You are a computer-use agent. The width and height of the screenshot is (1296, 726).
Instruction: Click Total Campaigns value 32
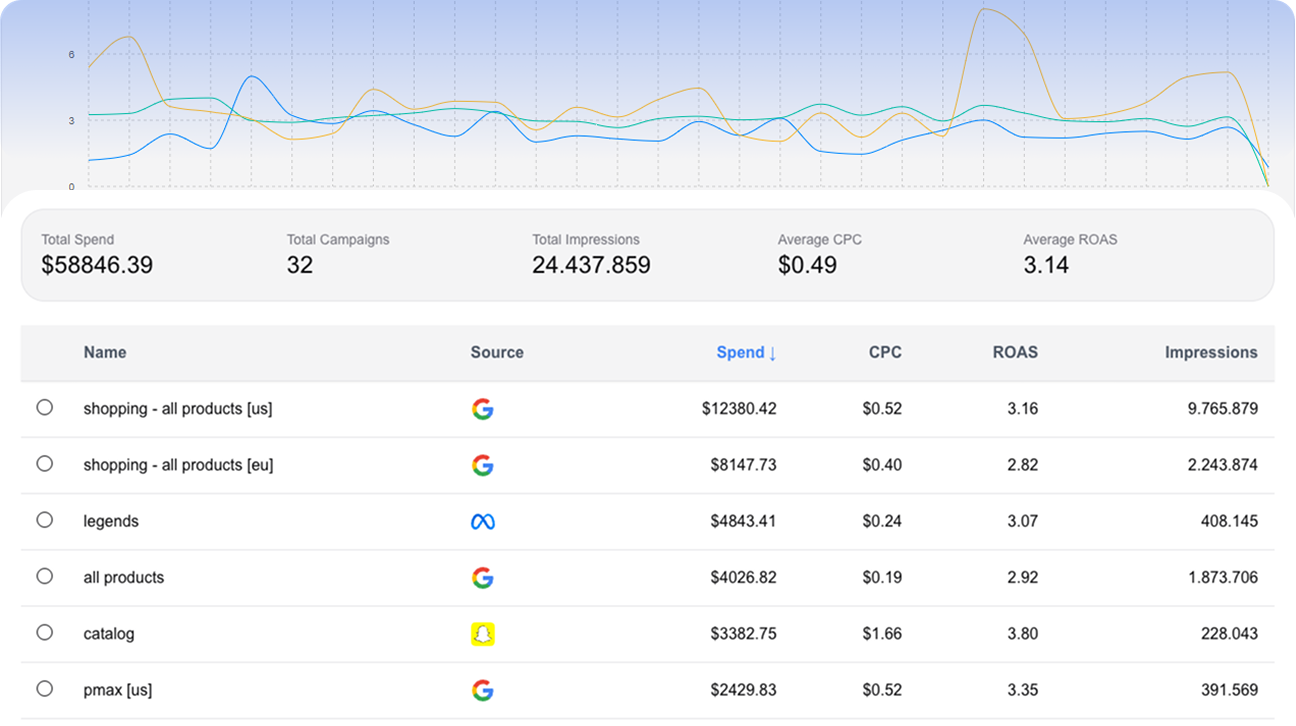[x=300, y=265]
